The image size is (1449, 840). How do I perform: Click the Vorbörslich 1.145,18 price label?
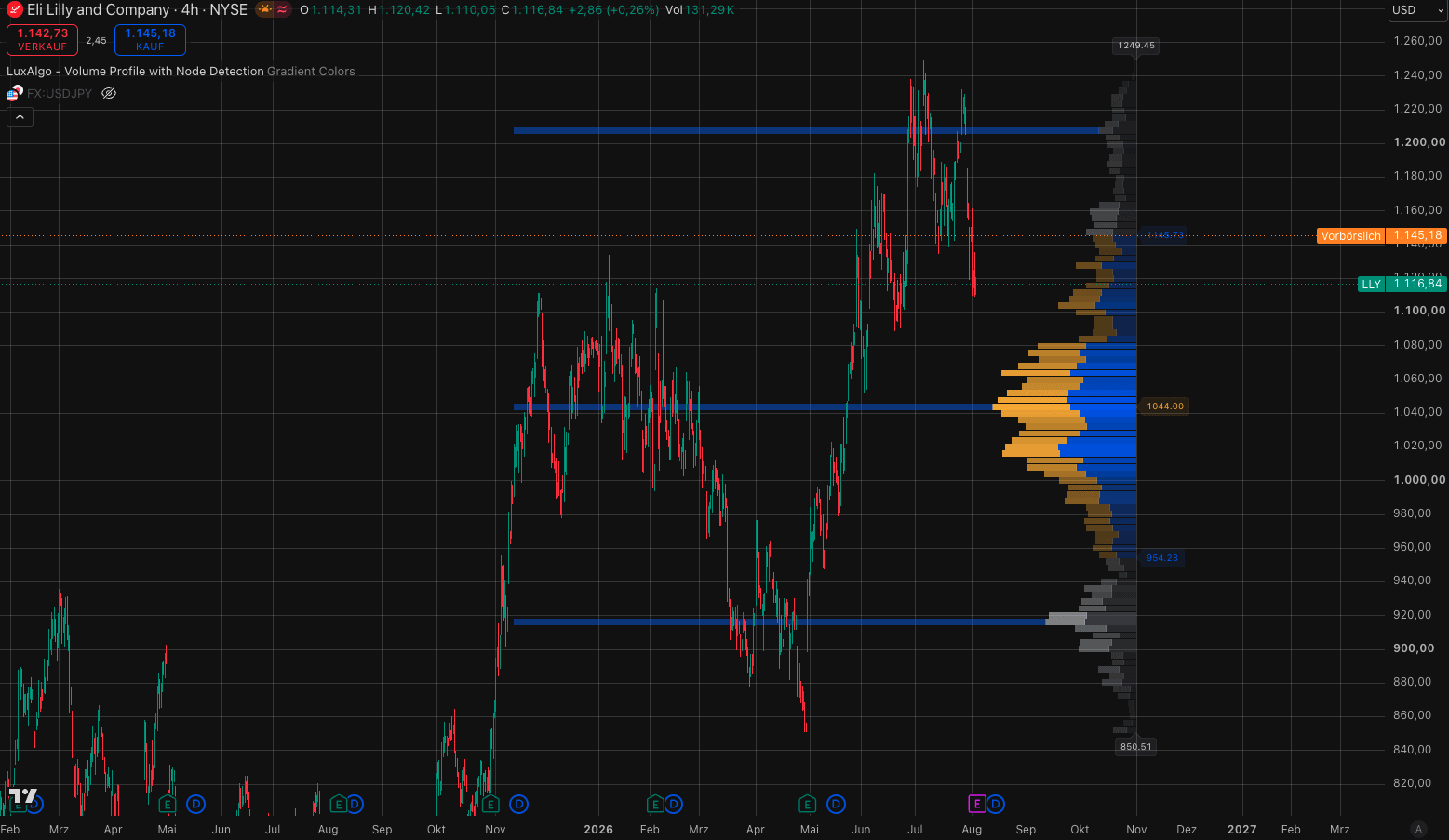coord(1381,236)
